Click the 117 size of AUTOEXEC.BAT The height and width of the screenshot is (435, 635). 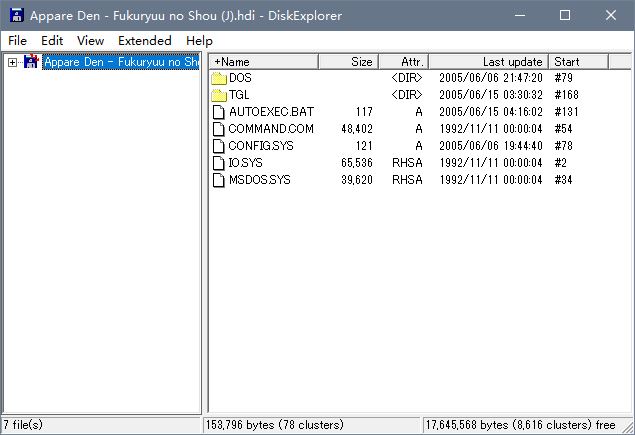pos(364,112)
